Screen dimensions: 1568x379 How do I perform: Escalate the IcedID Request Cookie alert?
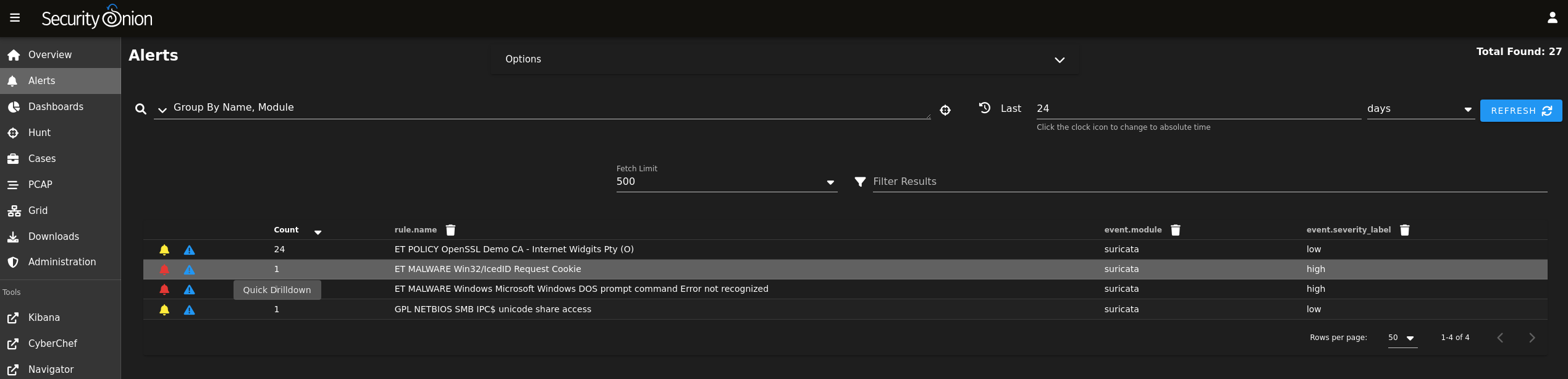coord(190,270)
